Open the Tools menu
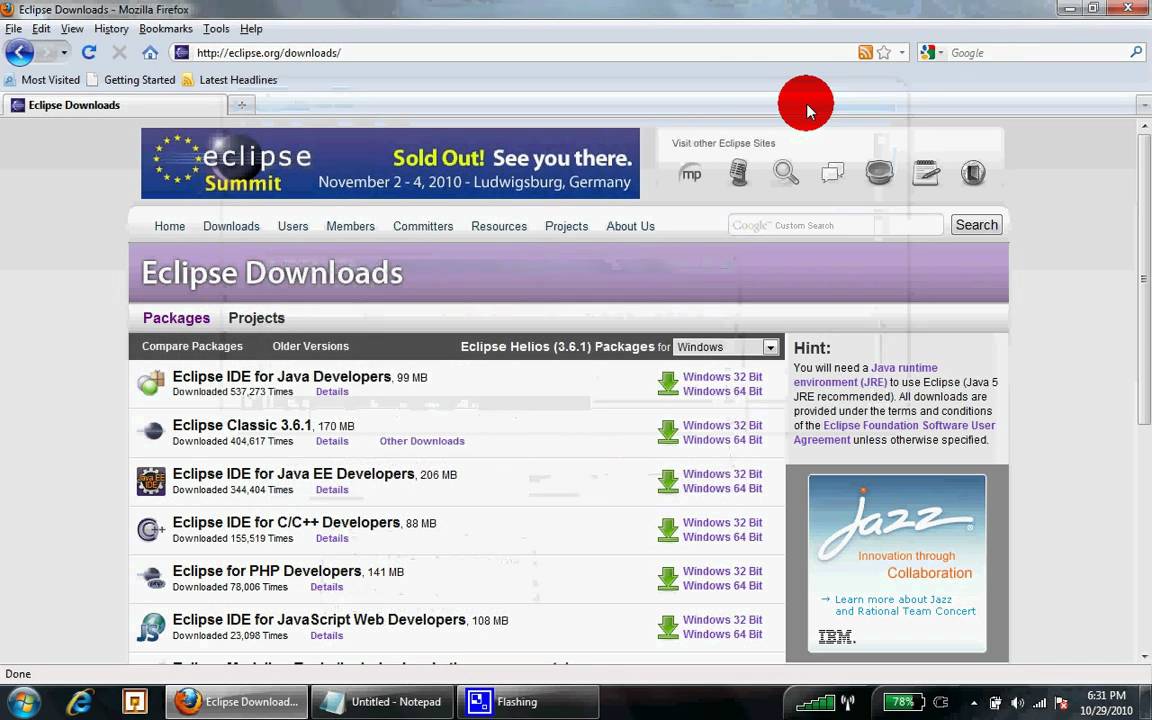The width and height of the screenshot is (1152, 720). coord(216,29)
